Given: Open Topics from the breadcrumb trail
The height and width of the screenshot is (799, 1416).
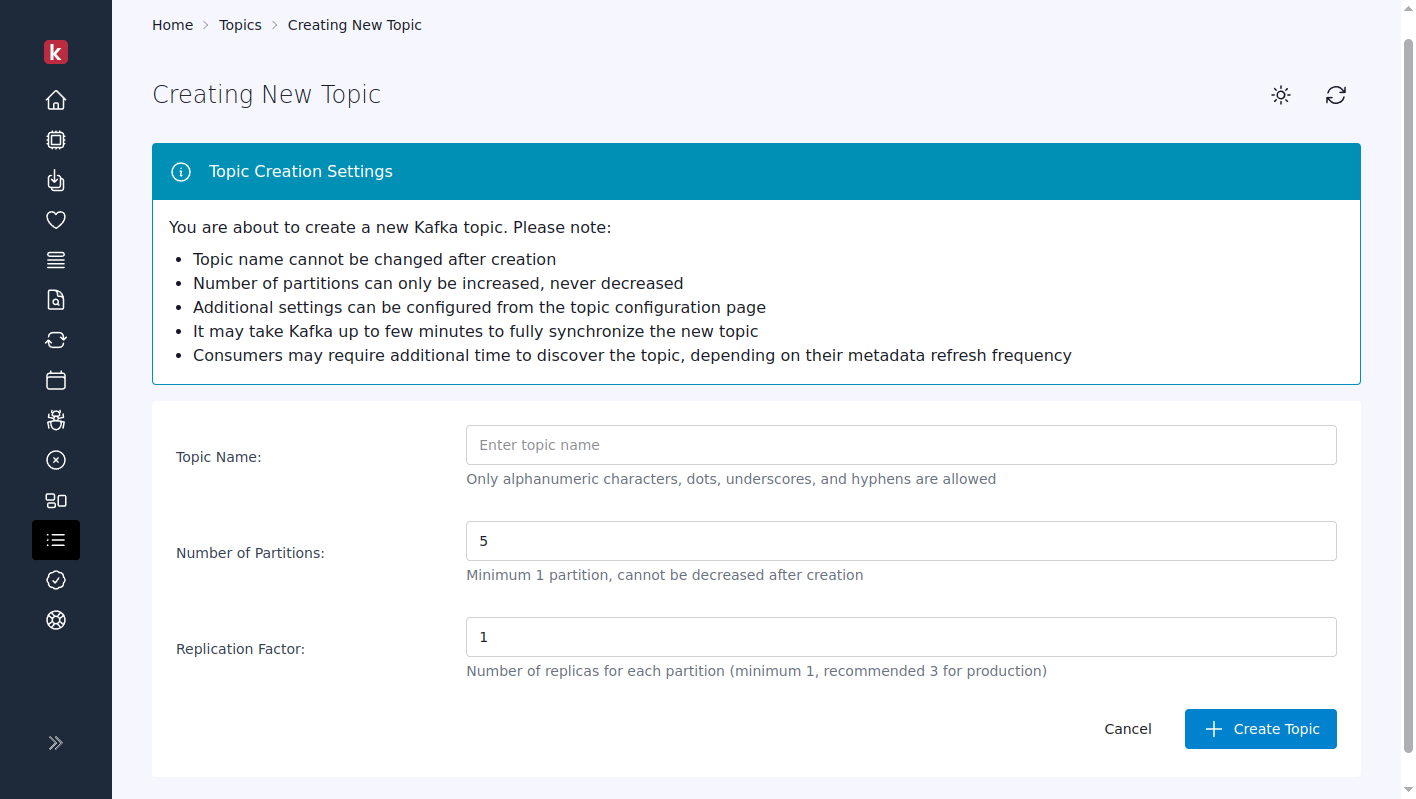Looking at the screenshot, I should click(x=240, y=24).
